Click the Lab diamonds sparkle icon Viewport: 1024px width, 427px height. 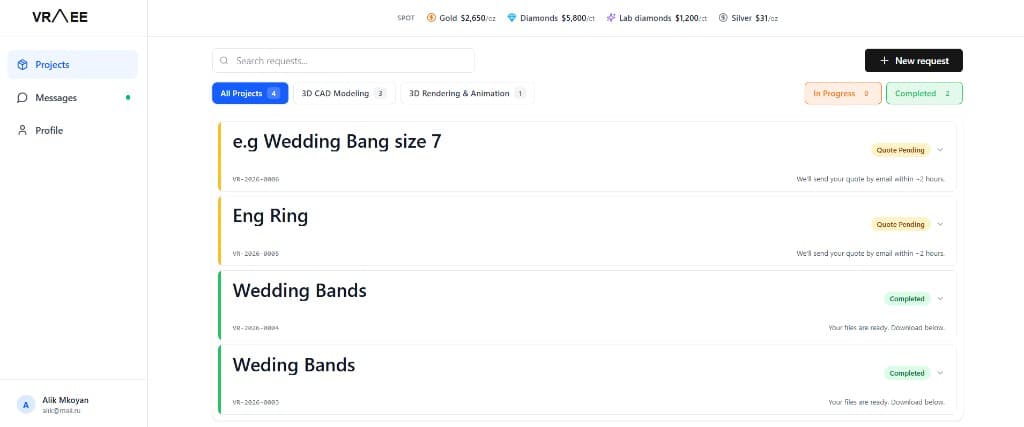pos(611,18)
